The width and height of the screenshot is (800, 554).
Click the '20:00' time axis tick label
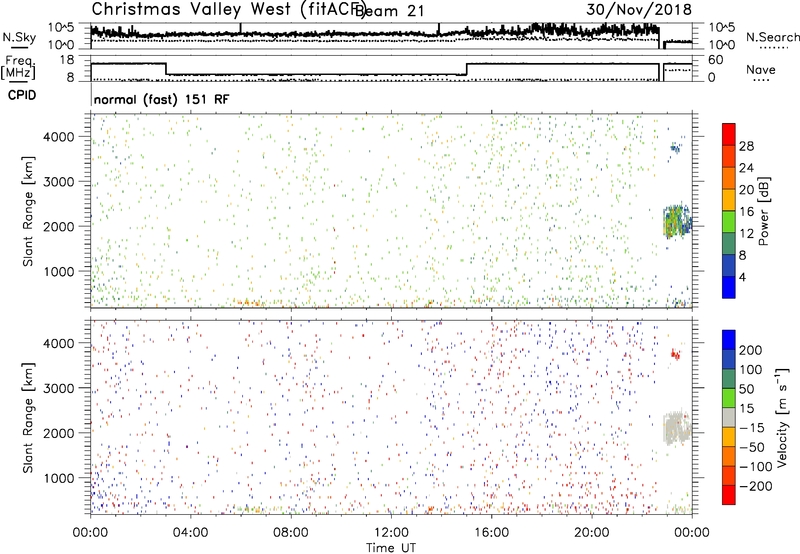[x=592, y=533]
